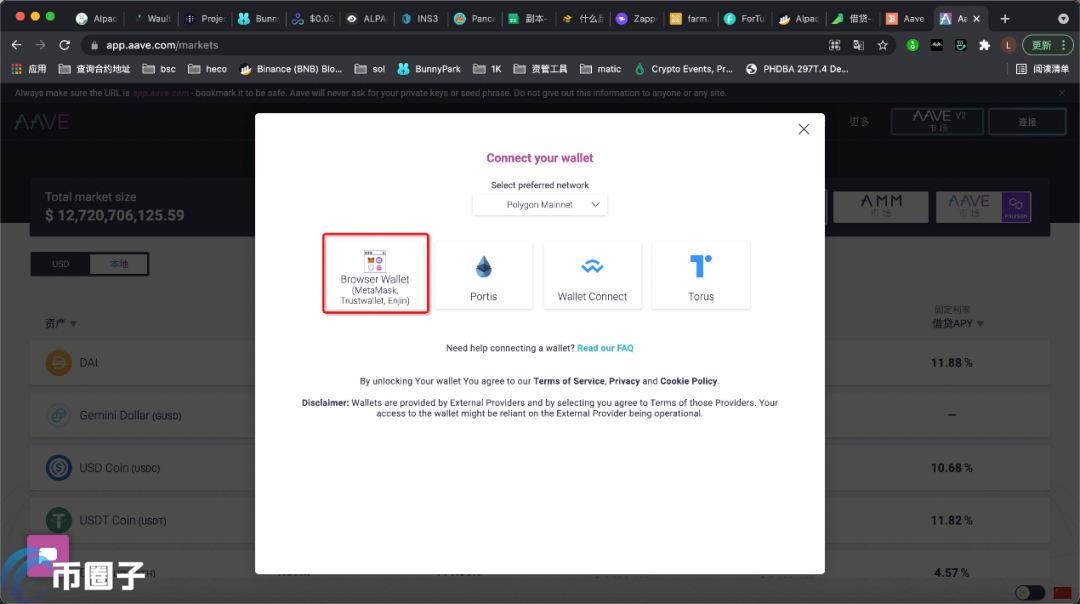Open Terms of Service link
This screenshot has width=1080, height=604.
[x=569, y=381]
